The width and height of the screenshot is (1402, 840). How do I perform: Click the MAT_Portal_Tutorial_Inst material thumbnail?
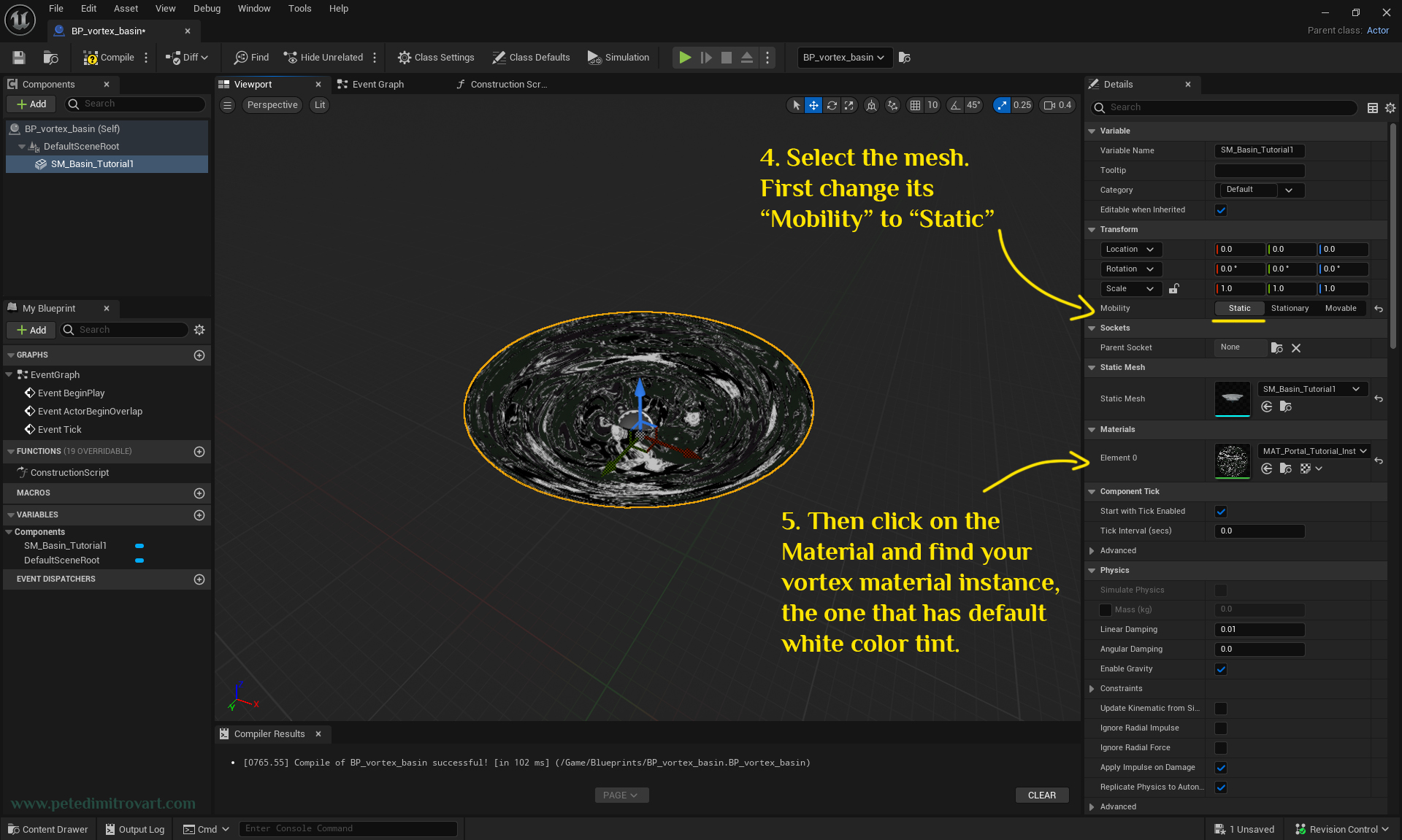tap(1233, 458)
